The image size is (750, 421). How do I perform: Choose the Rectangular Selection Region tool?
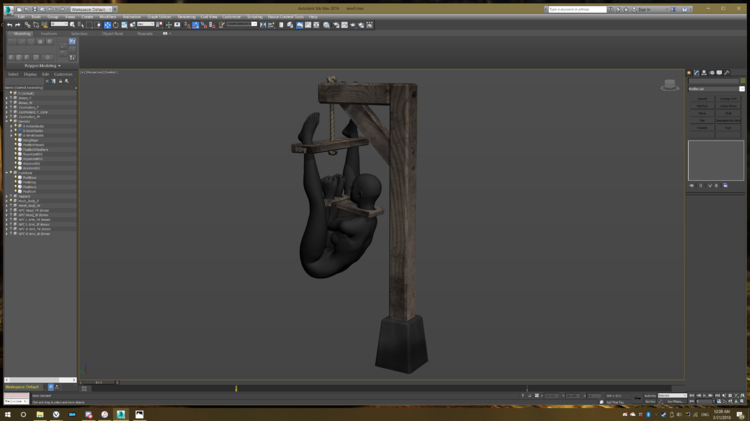[x=89, y=25]
